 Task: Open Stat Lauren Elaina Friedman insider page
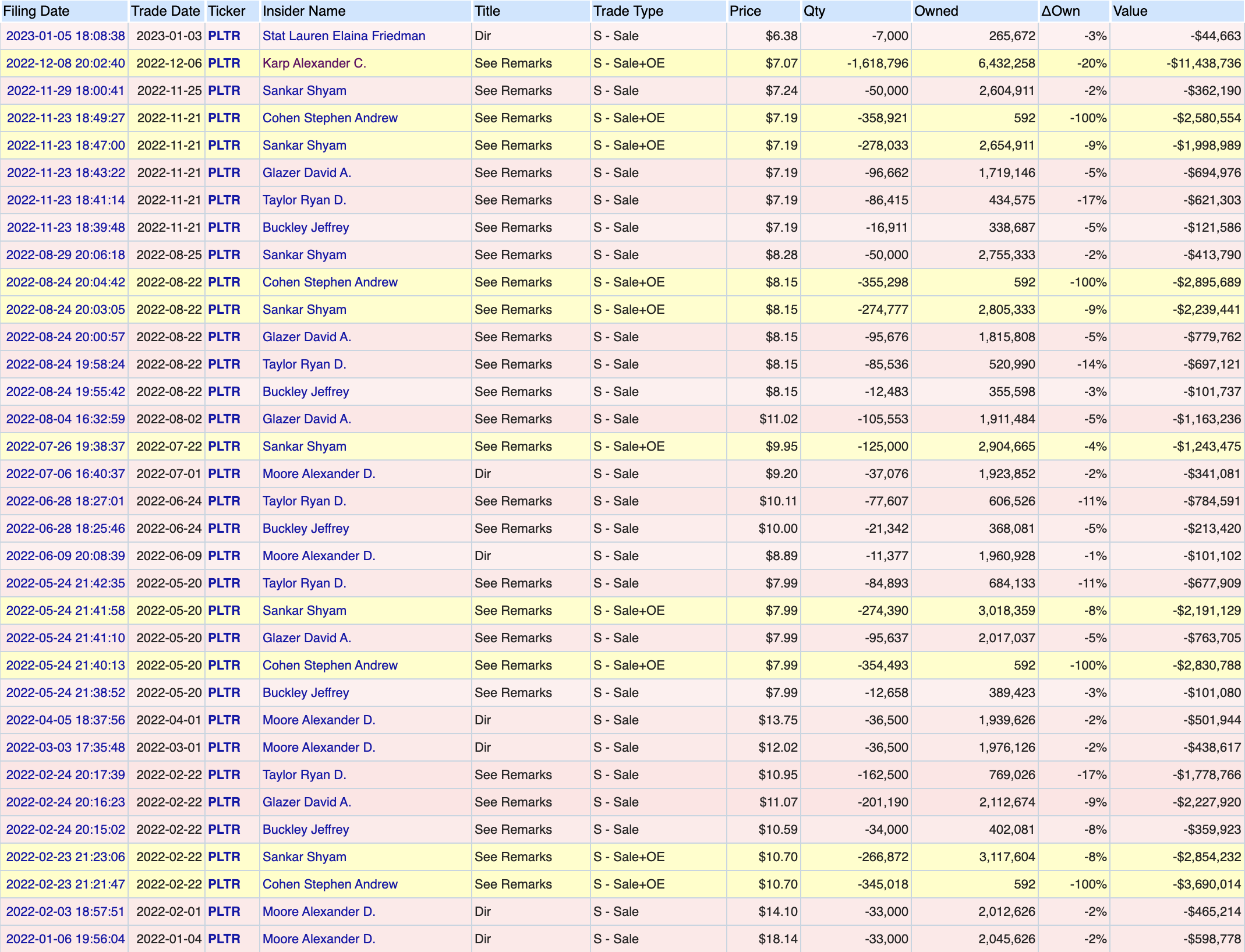tap(344, 36)
